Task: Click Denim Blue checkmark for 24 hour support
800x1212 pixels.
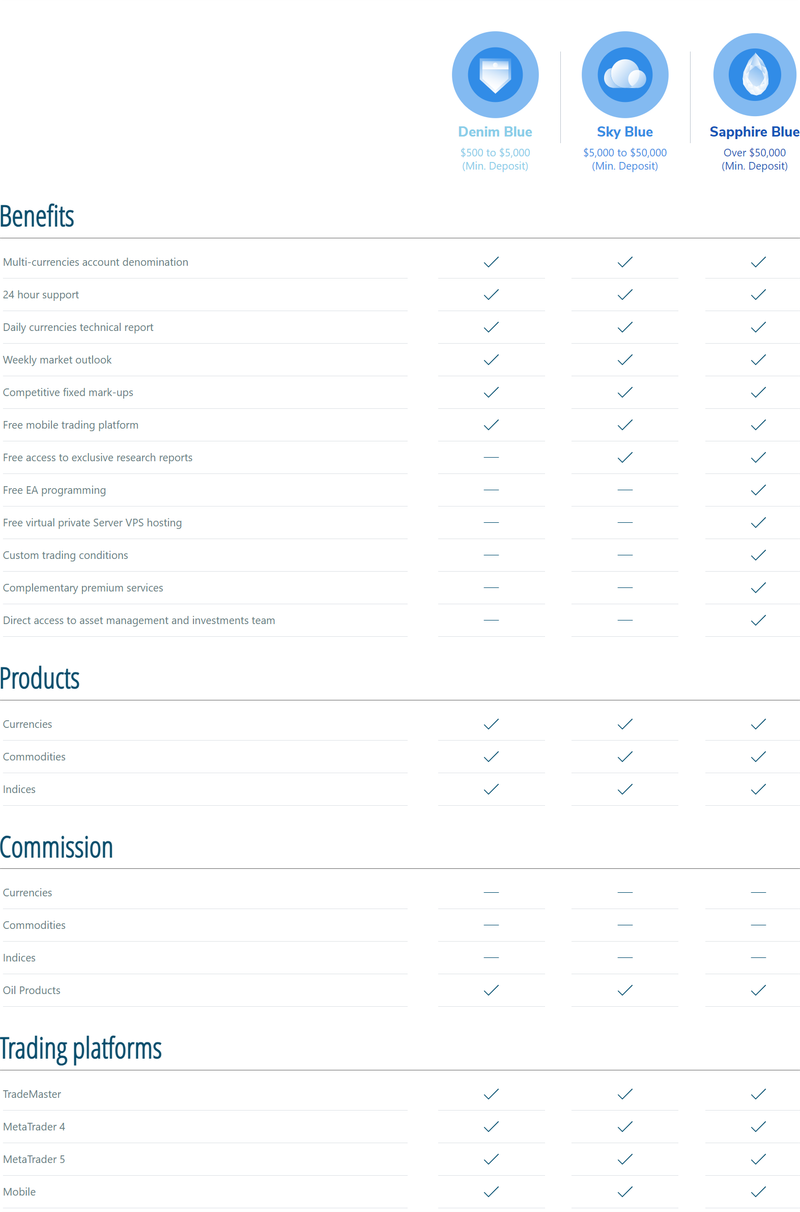Action: [491, 295]
